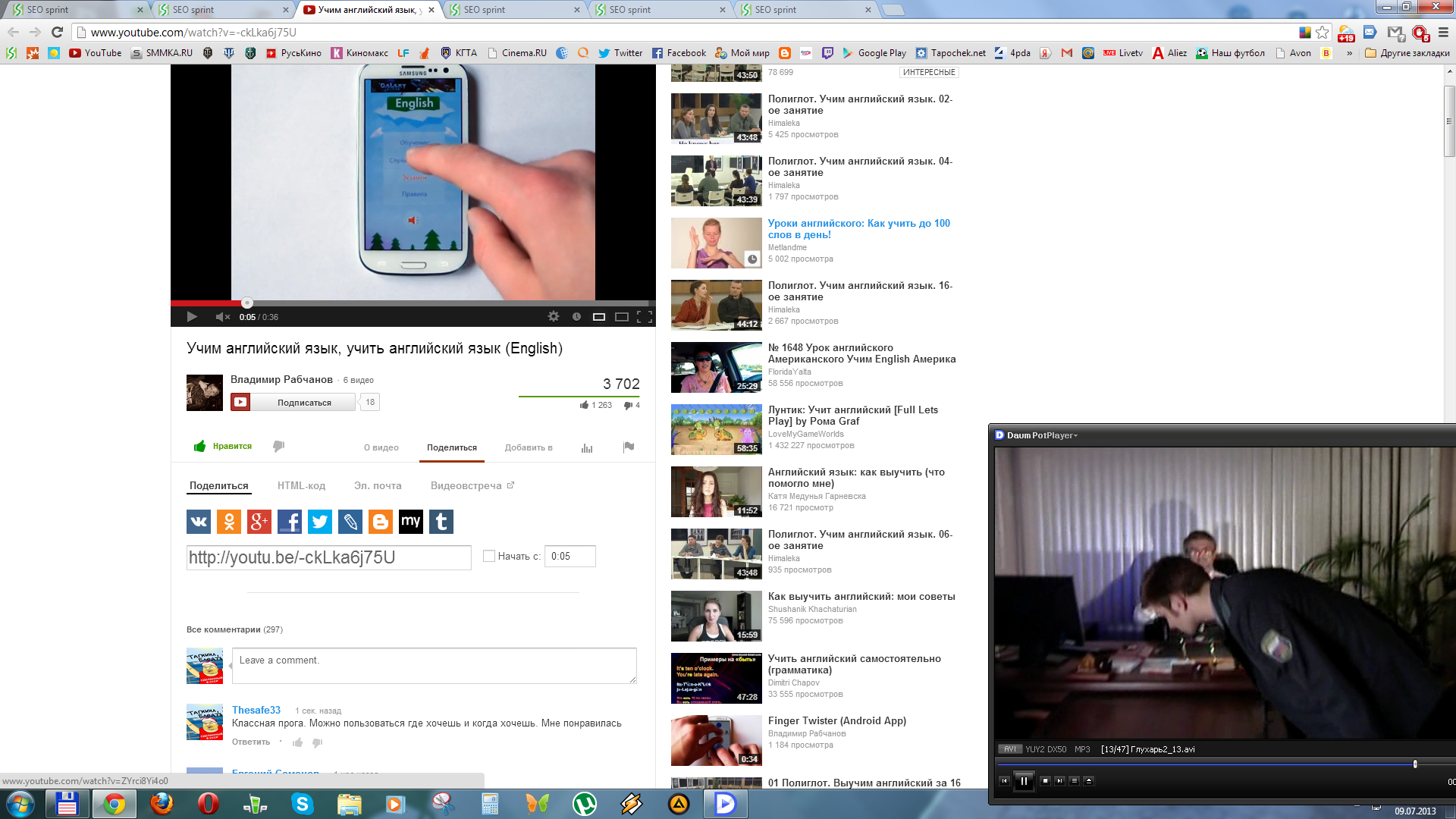Viewport: 1456px width, 819px height.
Task: Share video via Мой мир 'my' icon
Action: [x=411, y=522]
